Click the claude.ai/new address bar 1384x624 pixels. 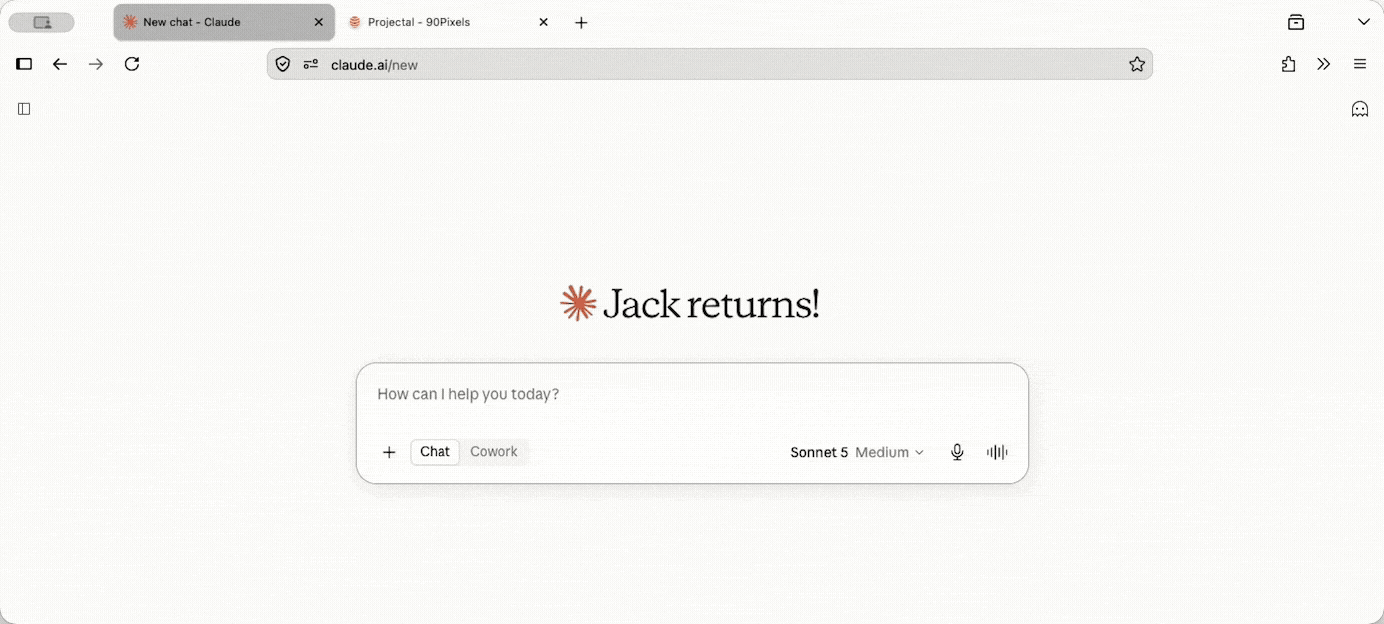710,64
